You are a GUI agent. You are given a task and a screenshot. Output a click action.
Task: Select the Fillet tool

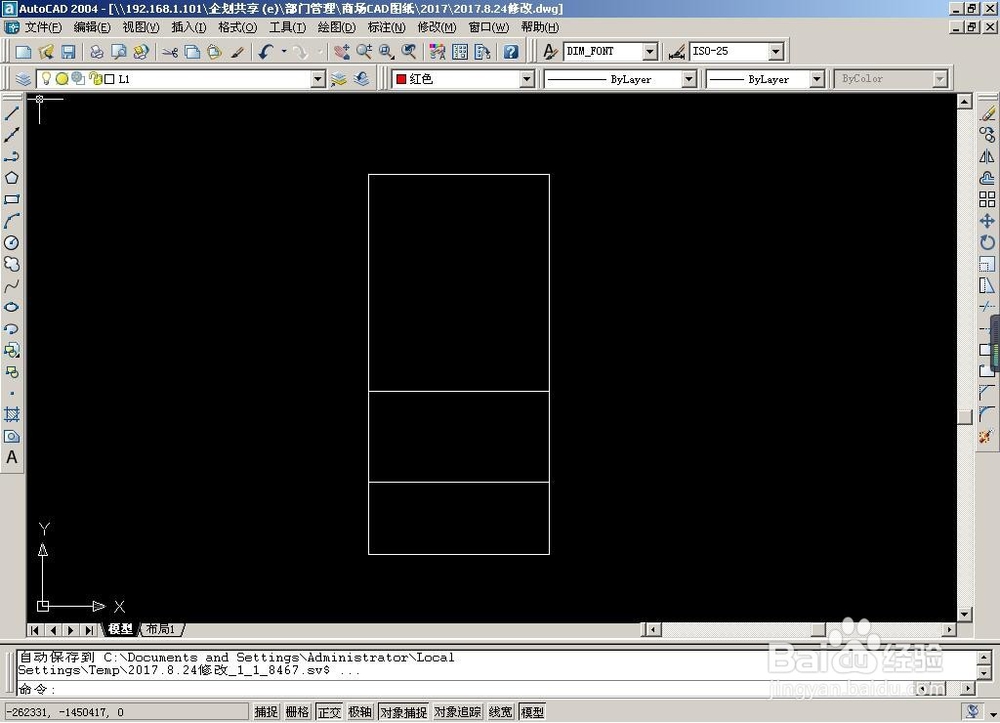[987, 414]
